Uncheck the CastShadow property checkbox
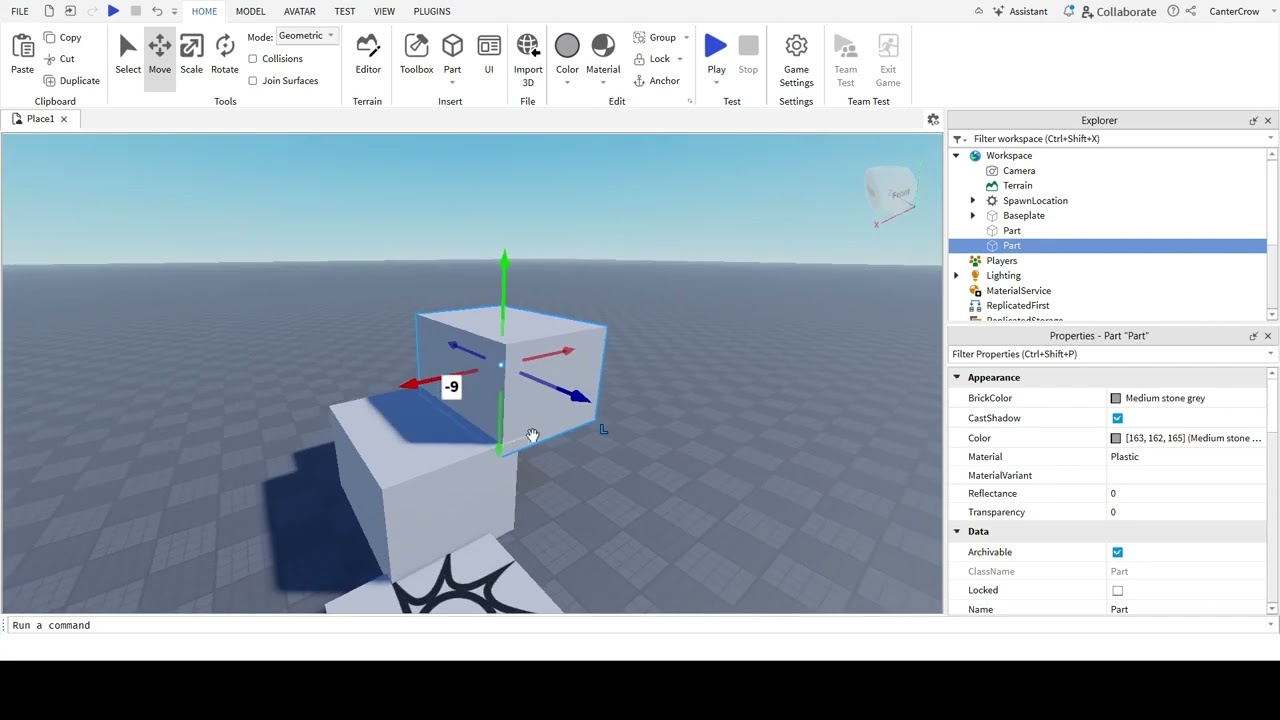This screenshot has width=1280, height=720. 1117,418
